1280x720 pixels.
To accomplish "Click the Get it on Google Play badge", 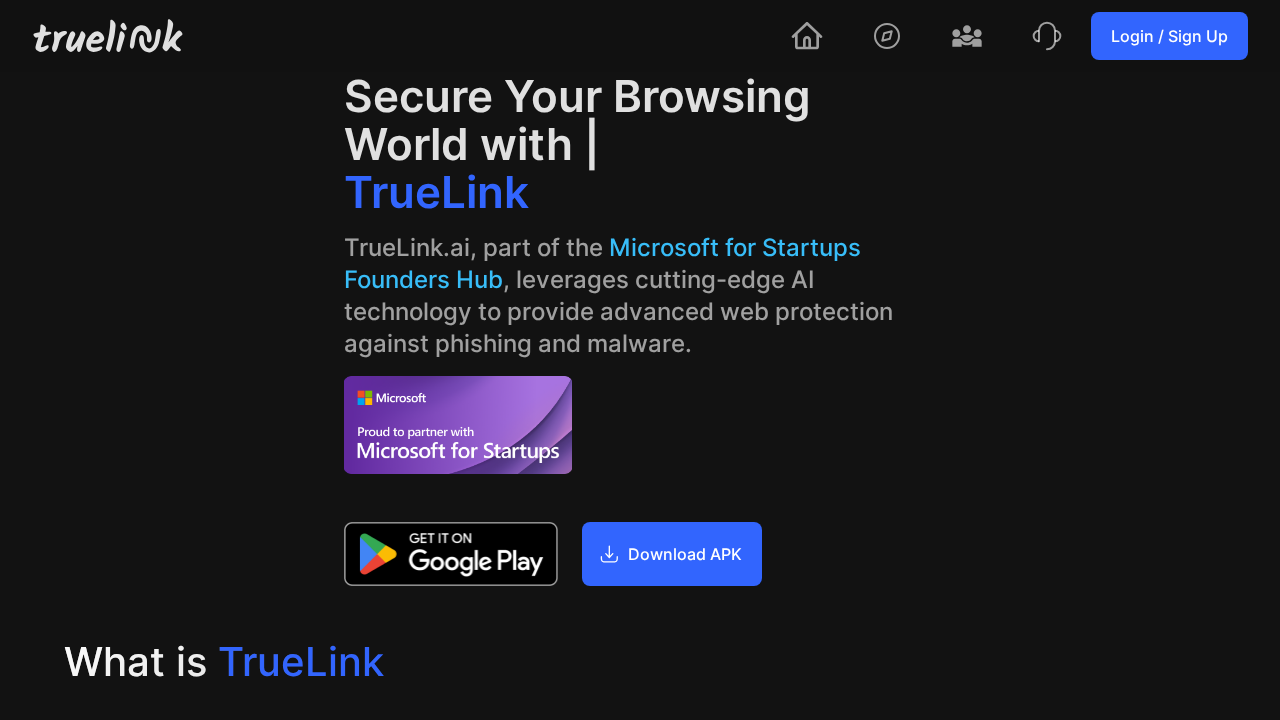I will [x=450, y=553].
